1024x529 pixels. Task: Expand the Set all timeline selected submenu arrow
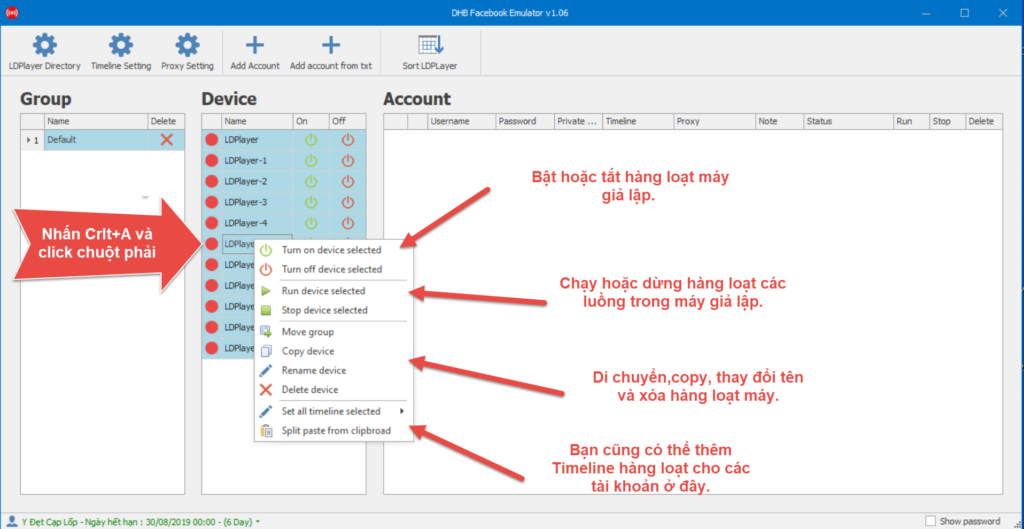[402, 411]
